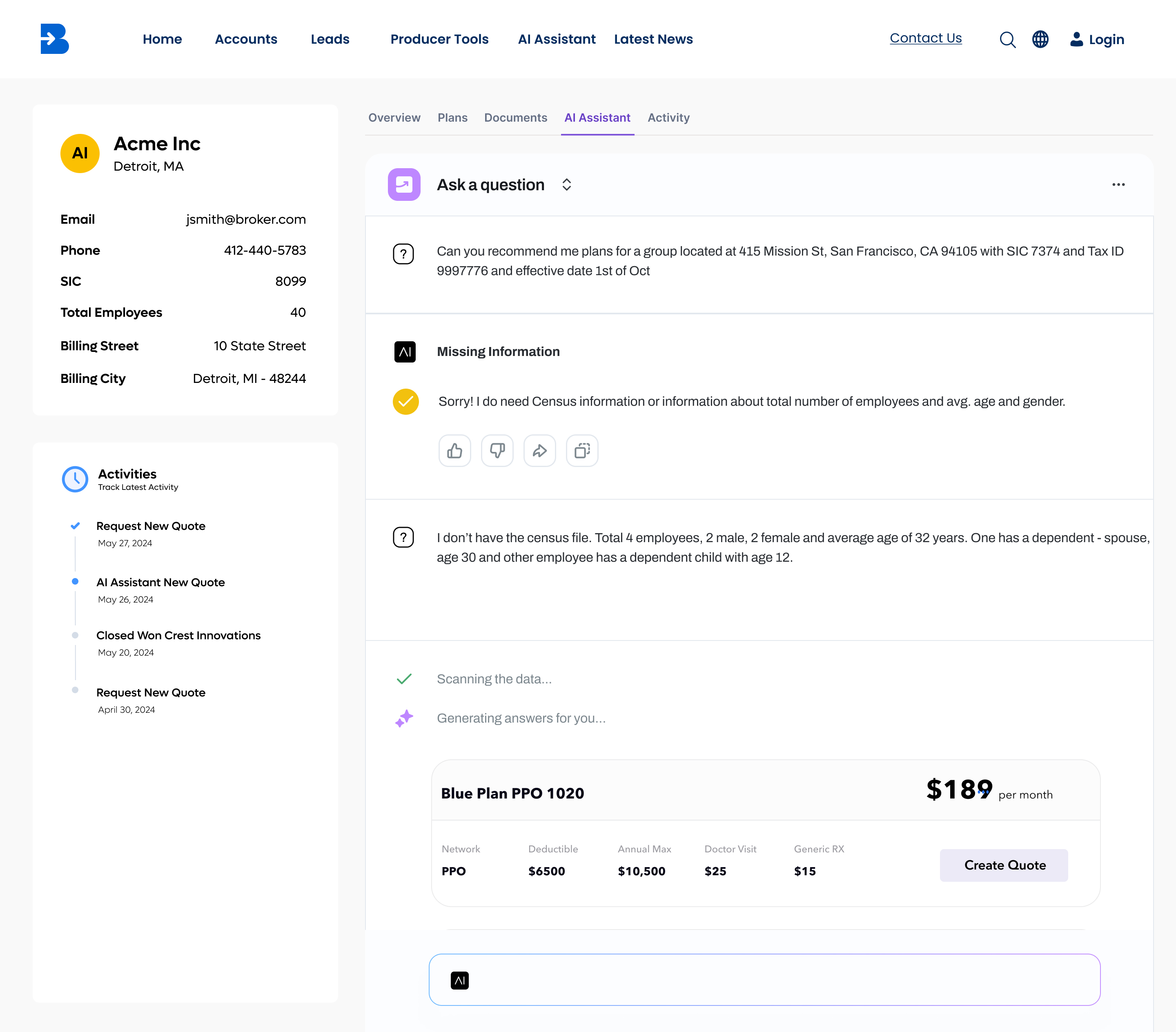Viewport: 1176px width, 1032px height.
Task: Click the globe language icon
Action: 1040,39
